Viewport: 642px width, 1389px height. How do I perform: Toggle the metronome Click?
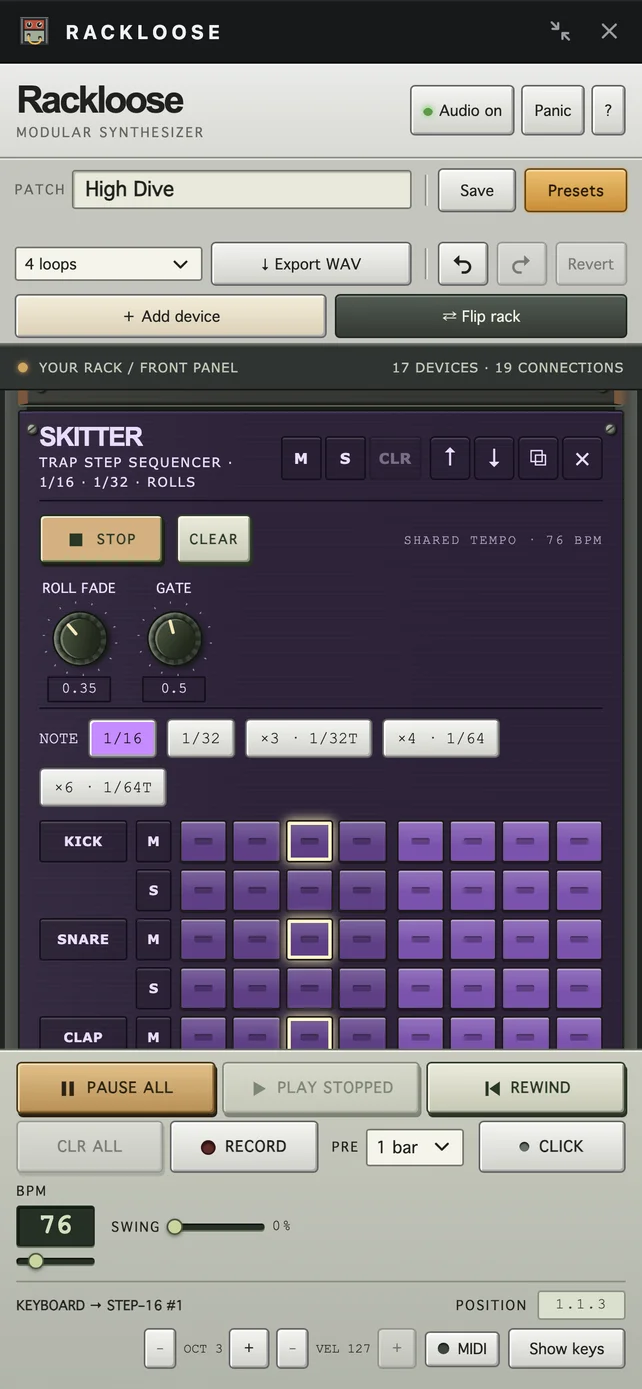tap(552, 1146)
